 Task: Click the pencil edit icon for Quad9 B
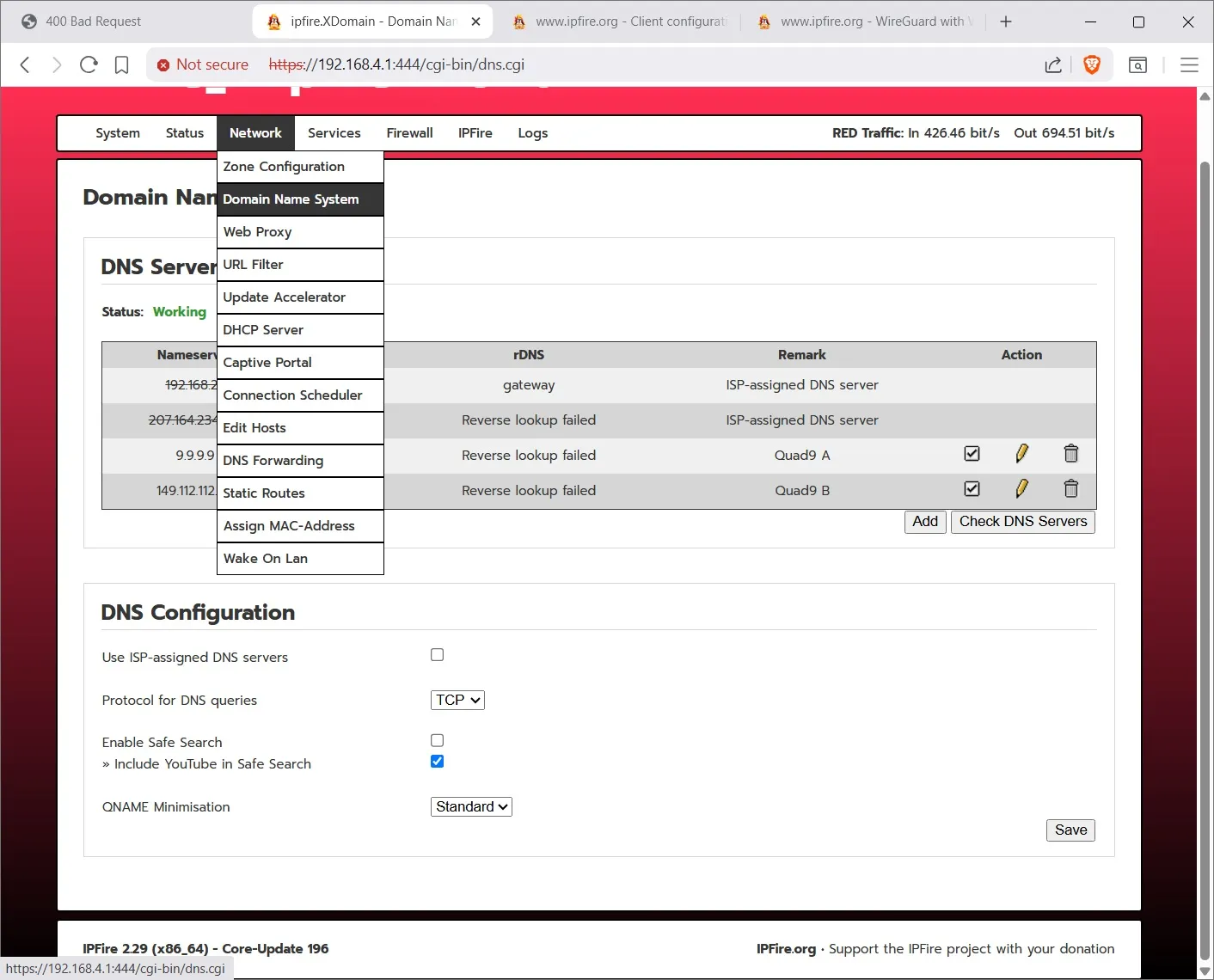[x=1021, y=489]
